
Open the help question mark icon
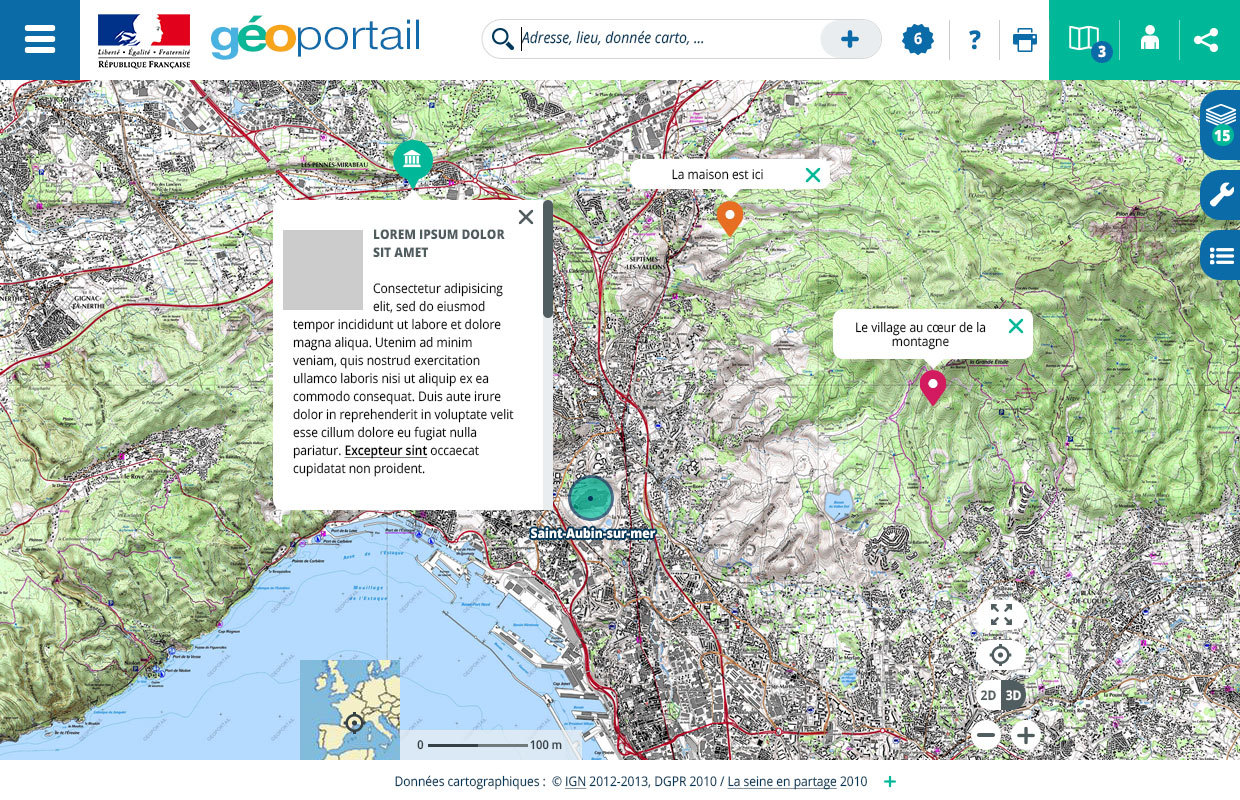click(x=974, y=40)
